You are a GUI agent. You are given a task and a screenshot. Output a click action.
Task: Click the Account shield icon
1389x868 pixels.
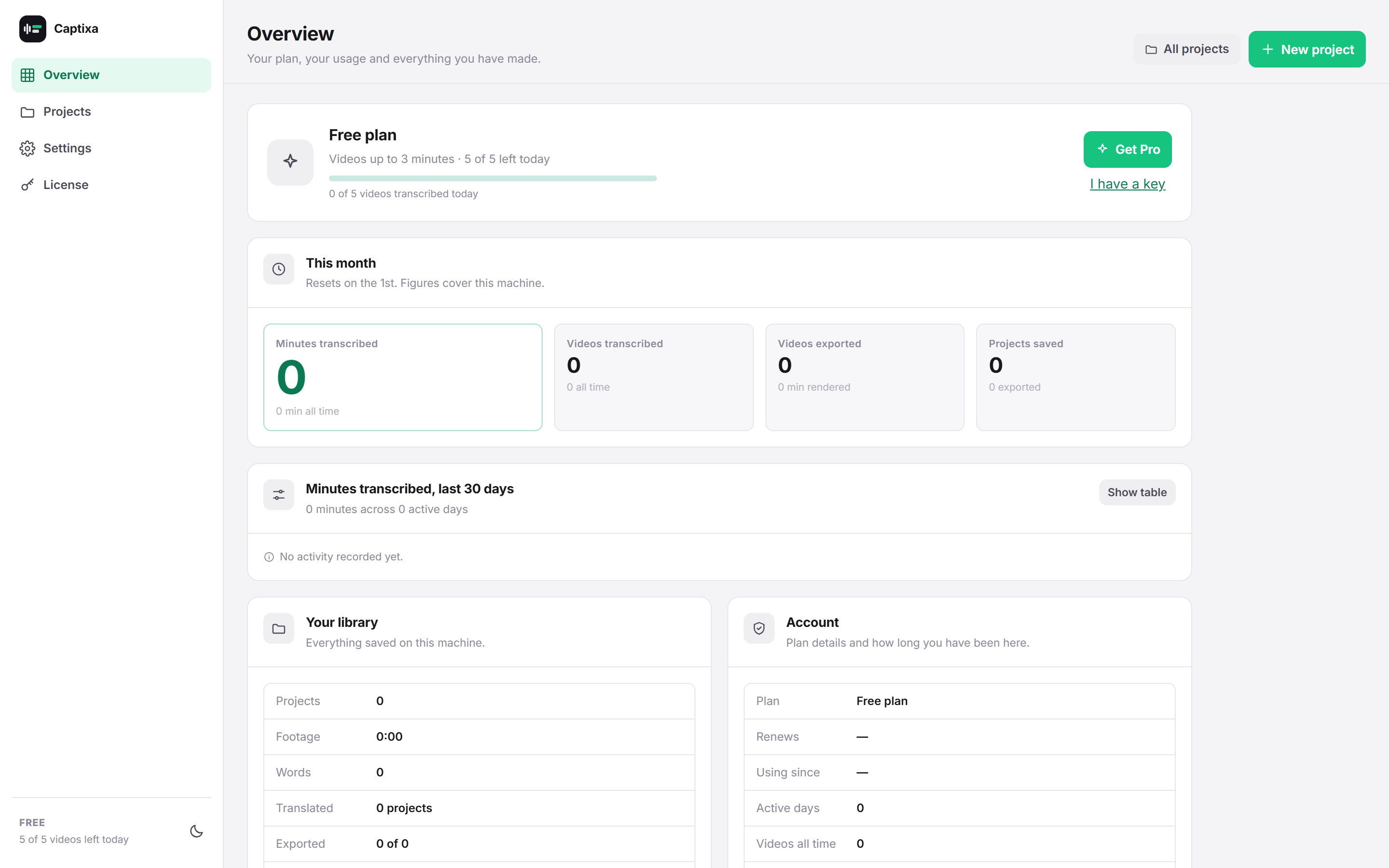[759, 629]
